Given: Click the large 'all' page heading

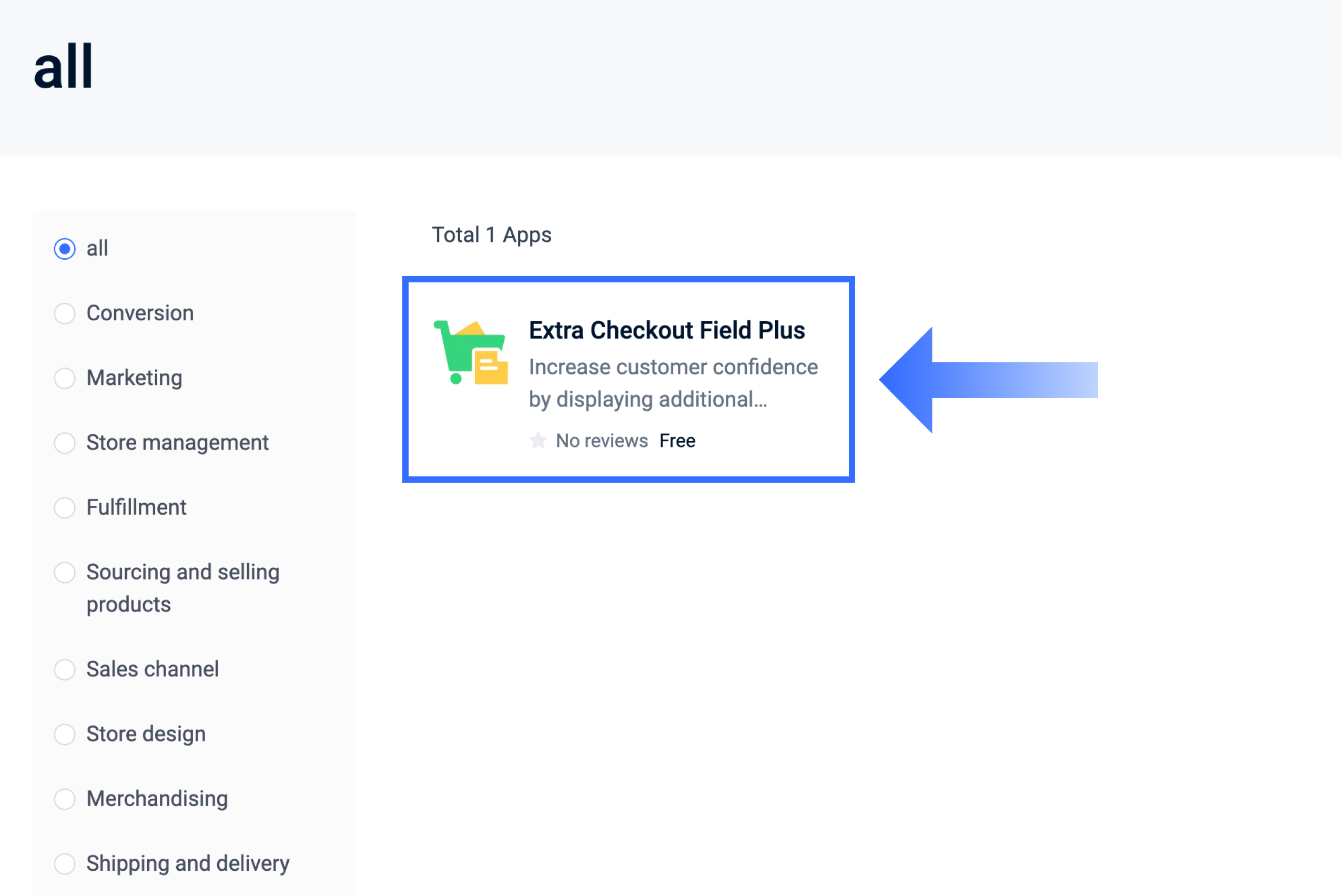Looking at the screenshot, I should click(x=64, y=67).
